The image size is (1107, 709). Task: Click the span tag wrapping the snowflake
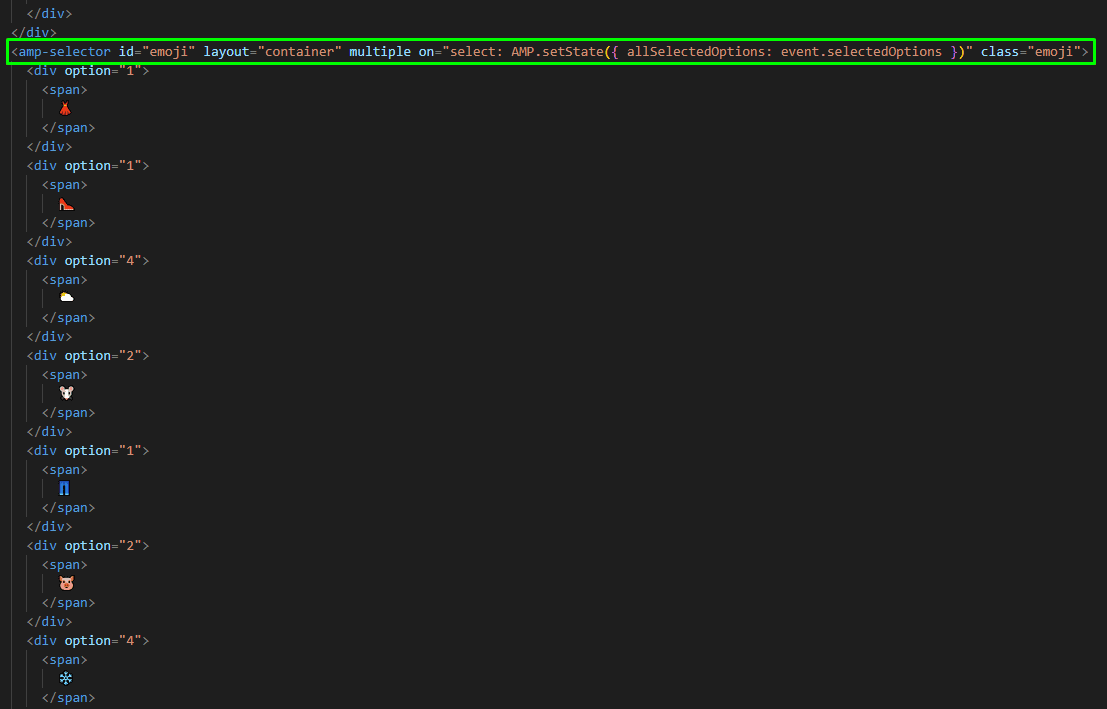(63, 659)
